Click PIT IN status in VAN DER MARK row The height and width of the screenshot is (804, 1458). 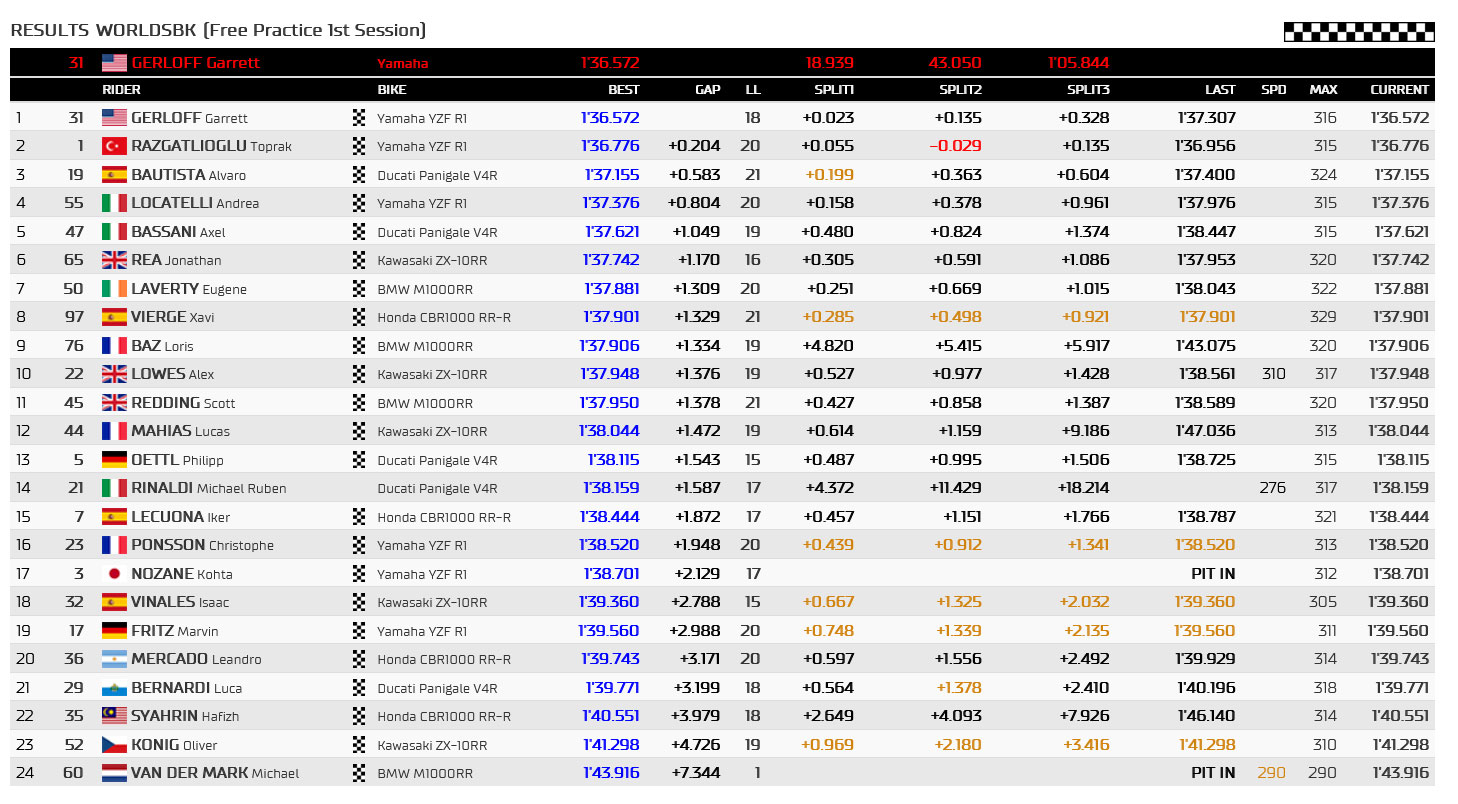click(1213, 773)
